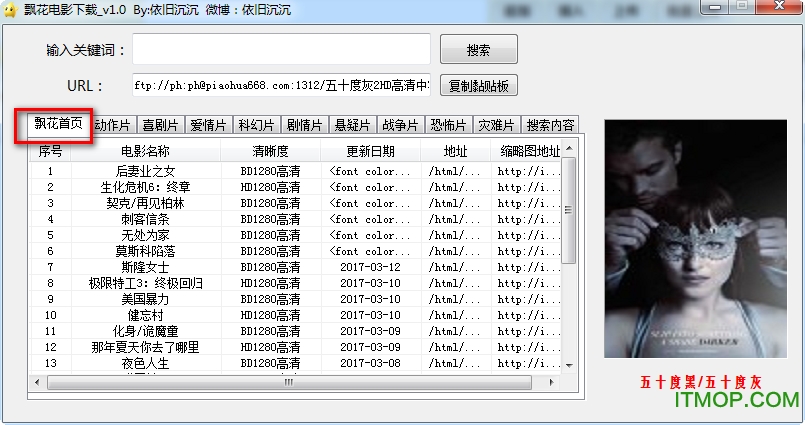Select the movie row 化身/诡魔童
Screen dimensions: 805x425
click(296, 331)
